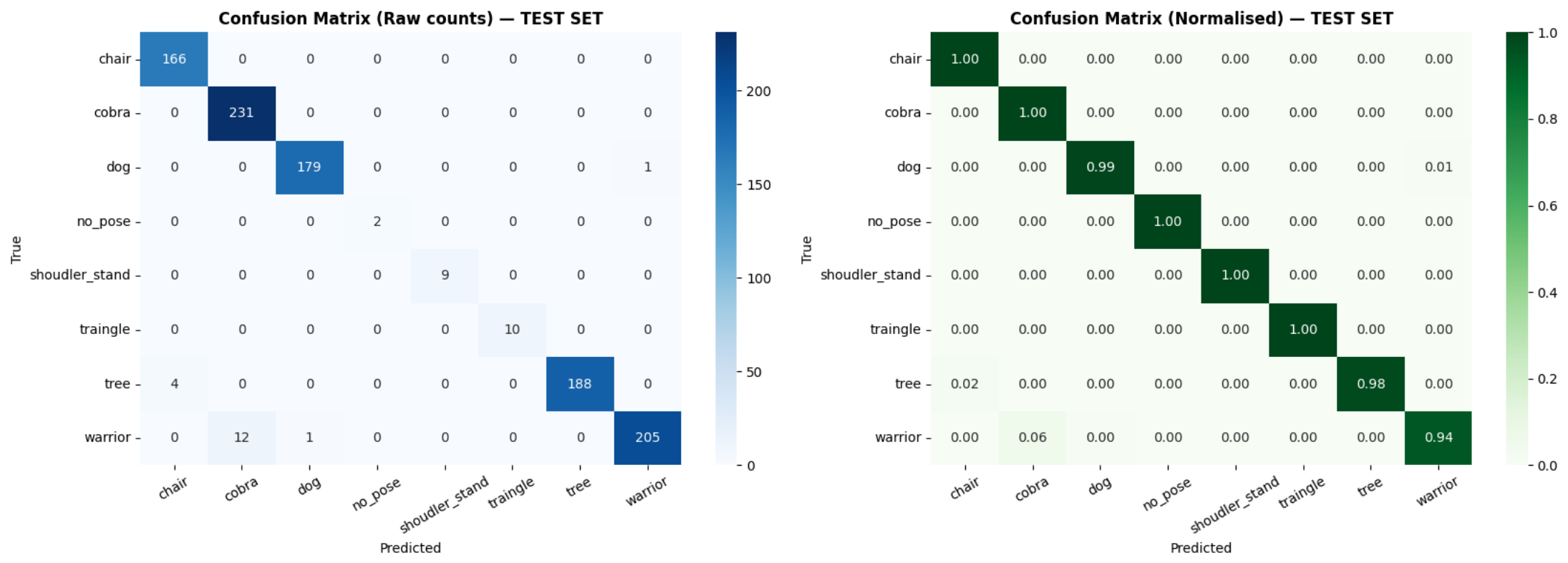This screenshot has width=1568, height=563.
Task: Click the traingle cell with count 10
Action: 512,330
